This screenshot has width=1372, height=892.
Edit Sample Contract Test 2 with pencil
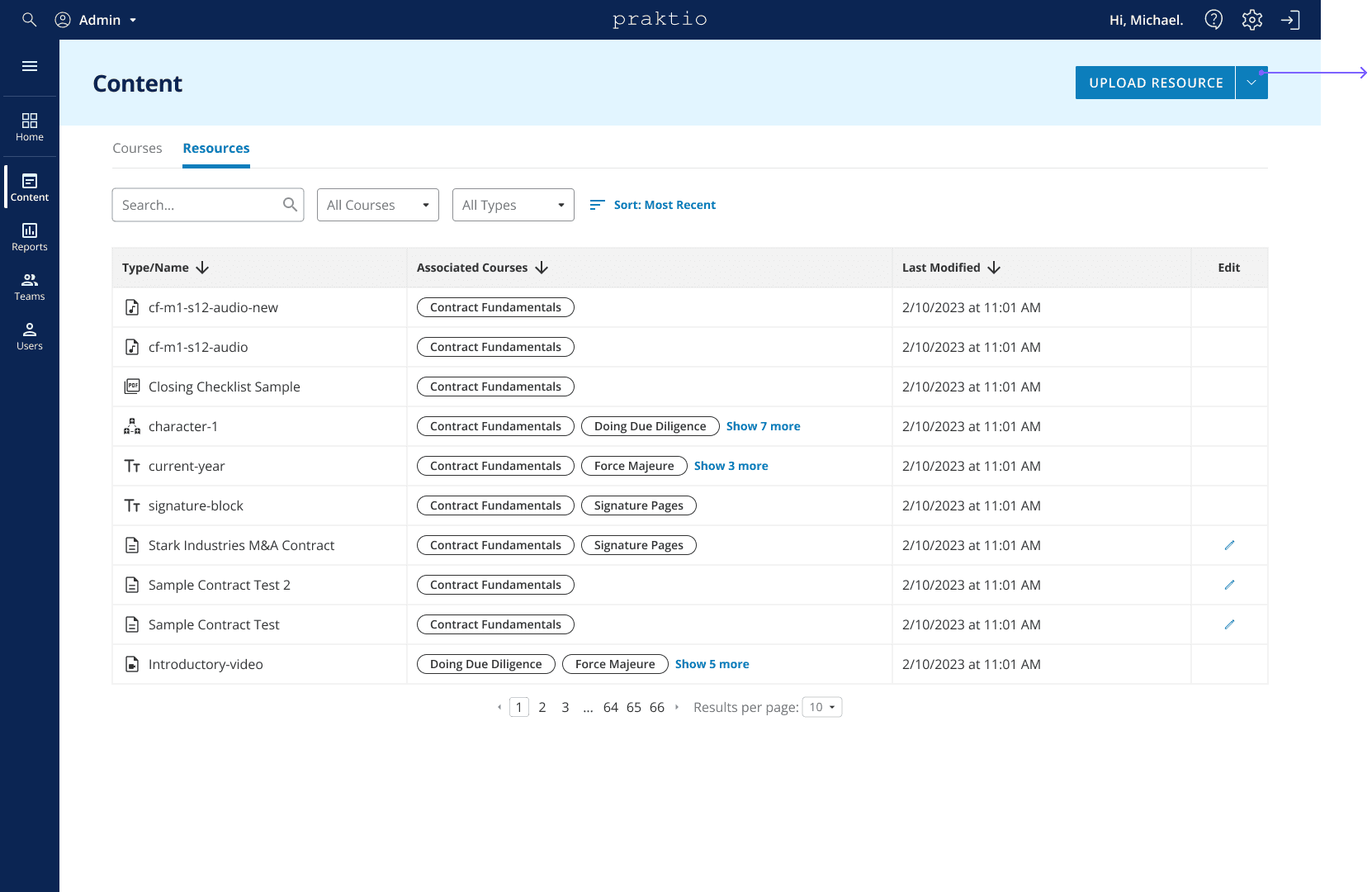(1229, 585)
